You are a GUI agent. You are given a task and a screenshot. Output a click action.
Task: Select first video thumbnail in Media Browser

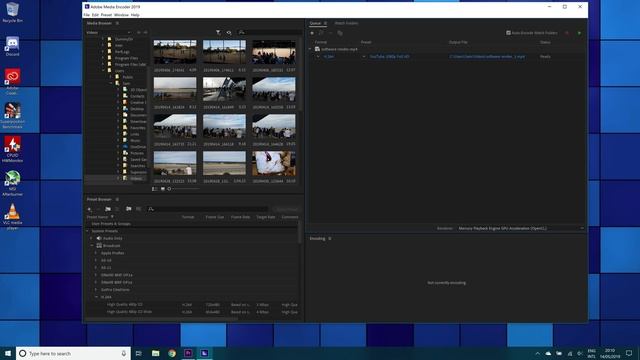coord(175,52)
